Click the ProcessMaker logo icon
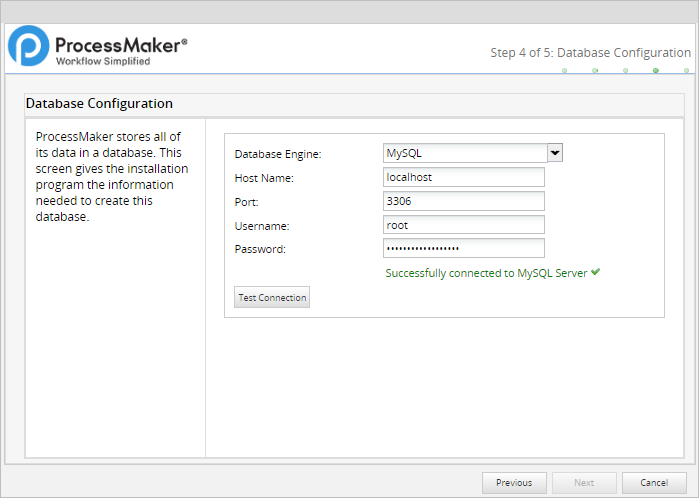 point(28,47)
